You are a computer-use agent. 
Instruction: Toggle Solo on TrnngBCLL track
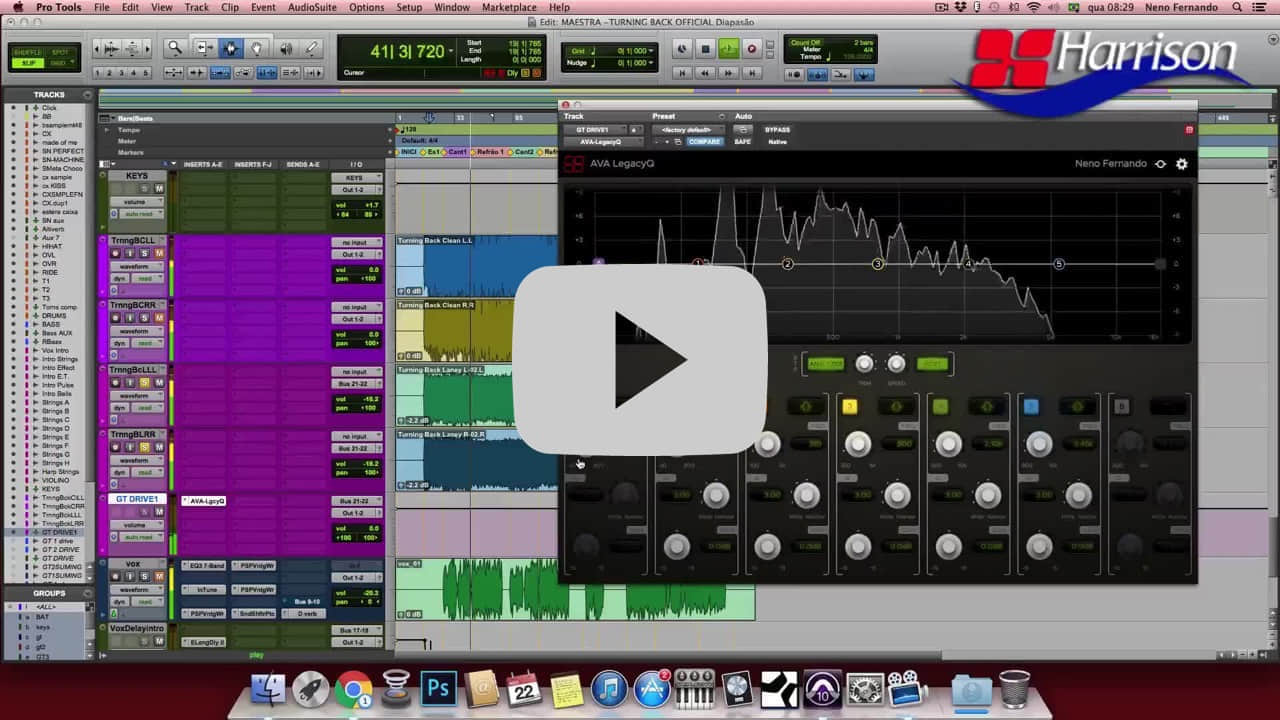pos(144,254)
